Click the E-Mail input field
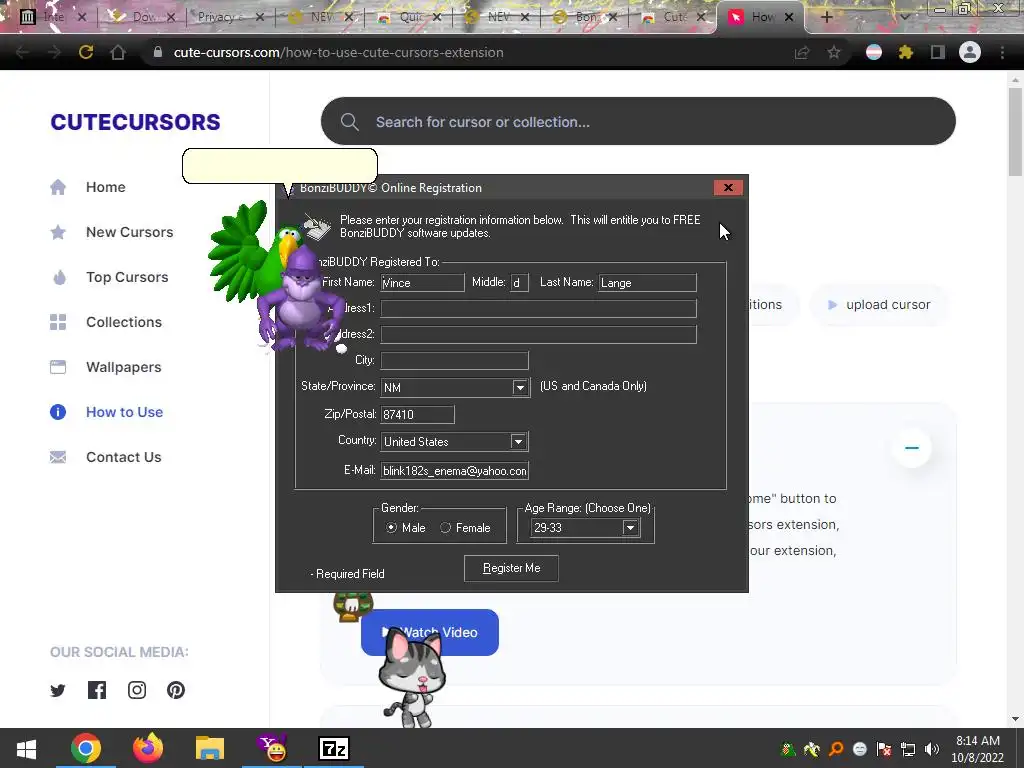 [455, 471]
